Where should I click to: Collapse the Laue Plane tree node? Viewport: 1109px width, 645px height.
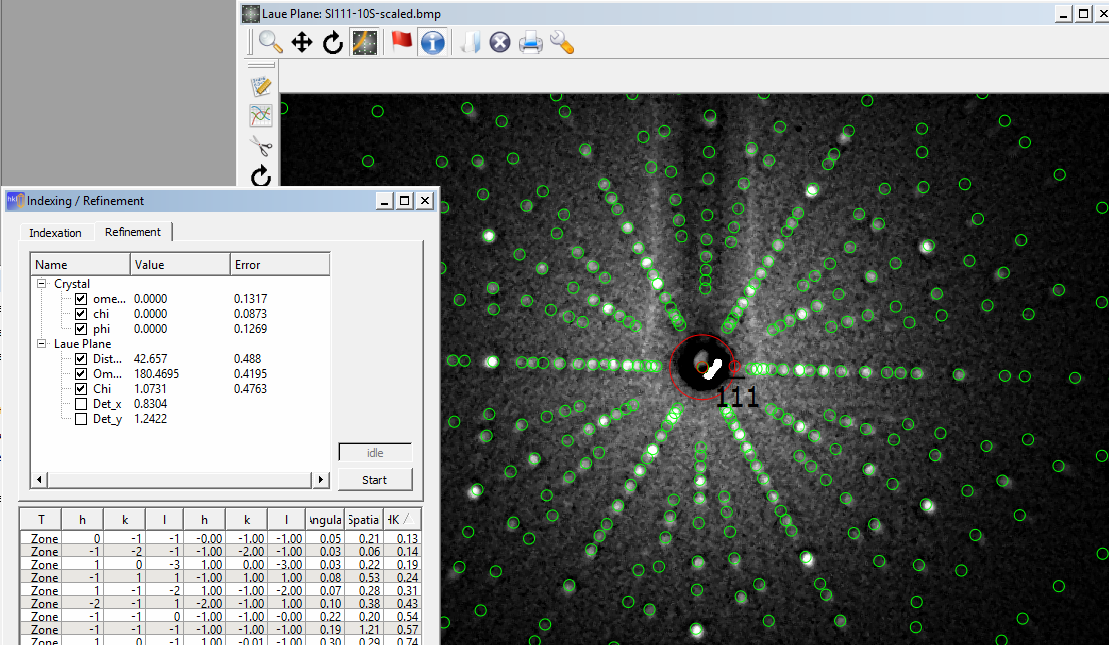coord(43,344)
